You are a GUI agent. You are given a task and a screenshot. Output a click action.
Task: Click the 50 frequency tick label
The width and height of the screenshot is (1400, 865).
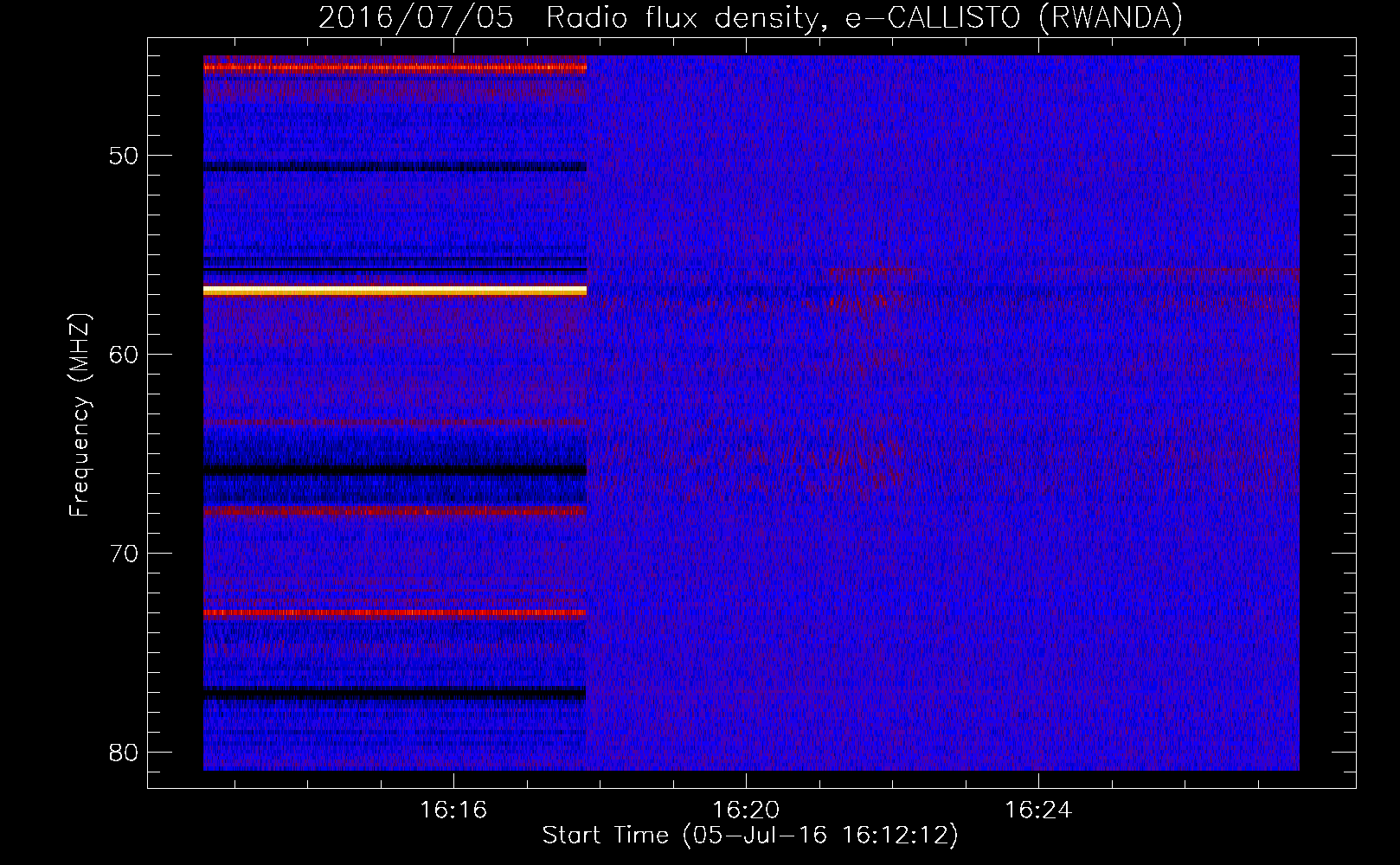125,156
